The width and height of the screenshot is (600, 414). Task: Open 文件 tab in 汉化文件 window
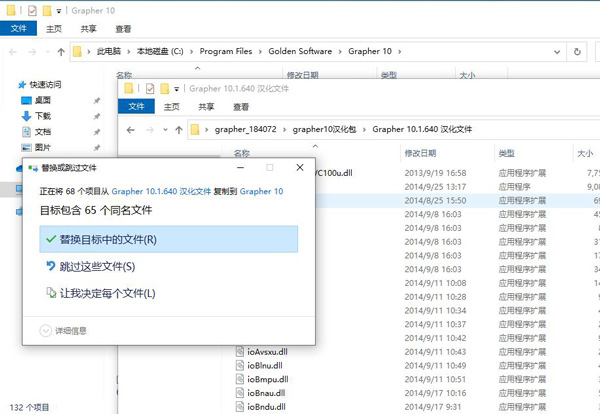point(136,106)
